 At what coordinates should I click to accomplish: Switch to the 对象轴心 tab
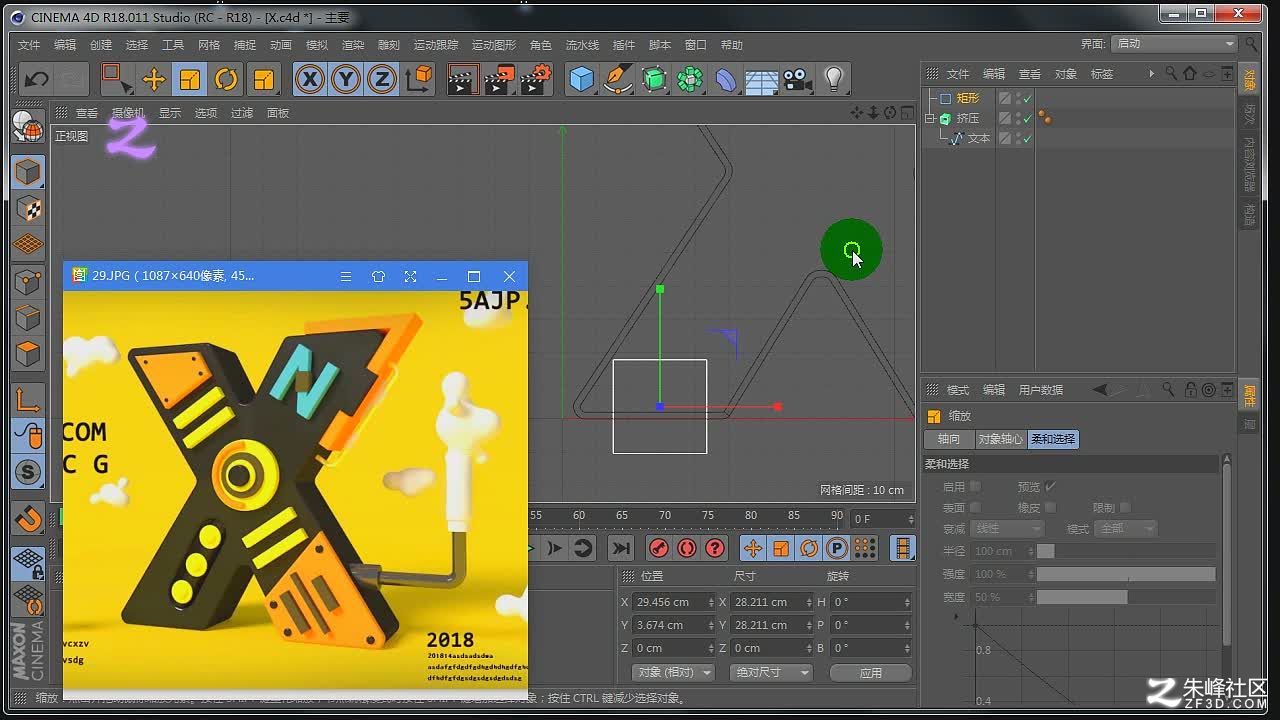click(x=1000, y=439)
